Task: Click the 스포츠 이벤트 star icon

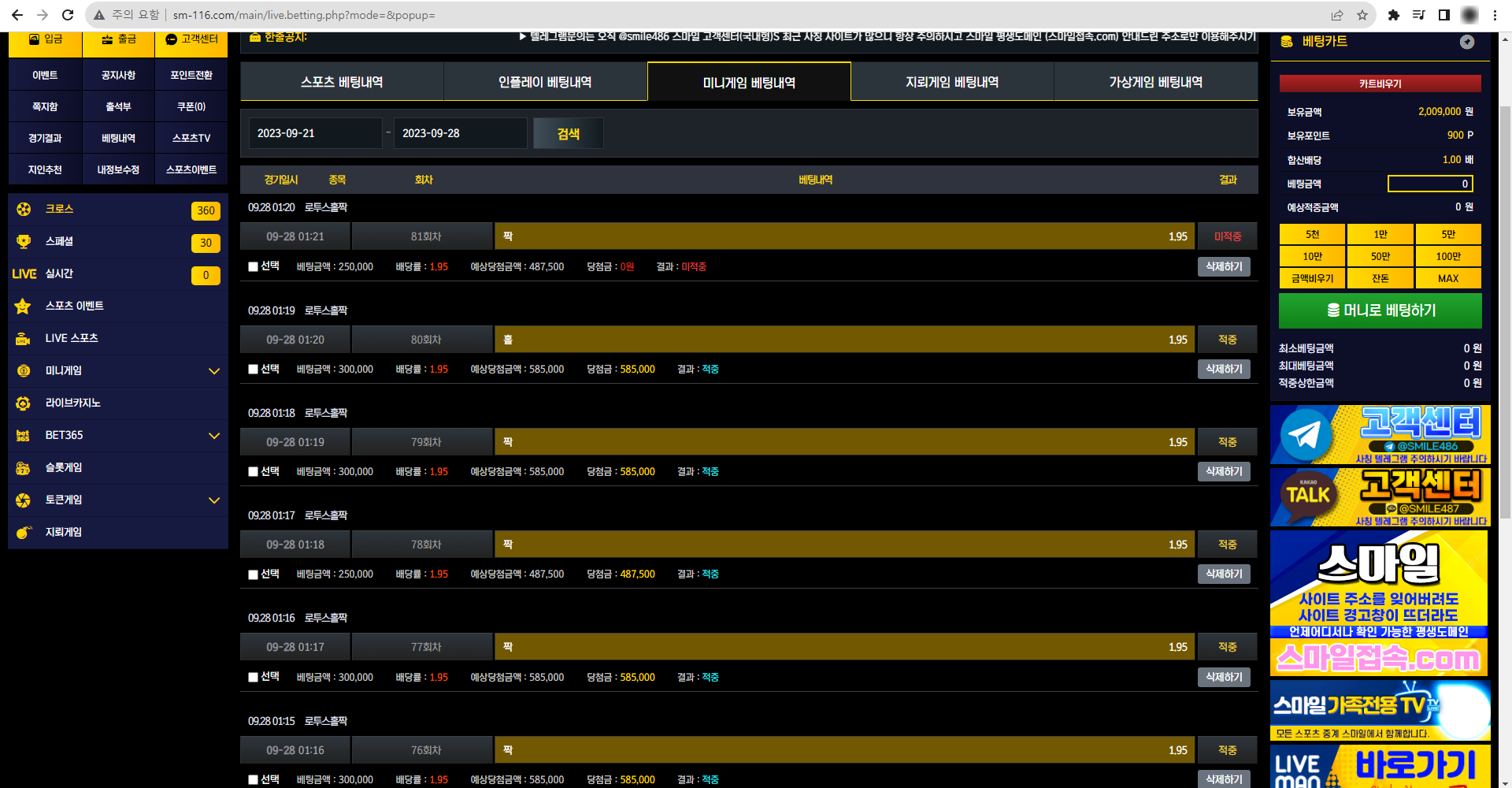Action: click(23, 306)
